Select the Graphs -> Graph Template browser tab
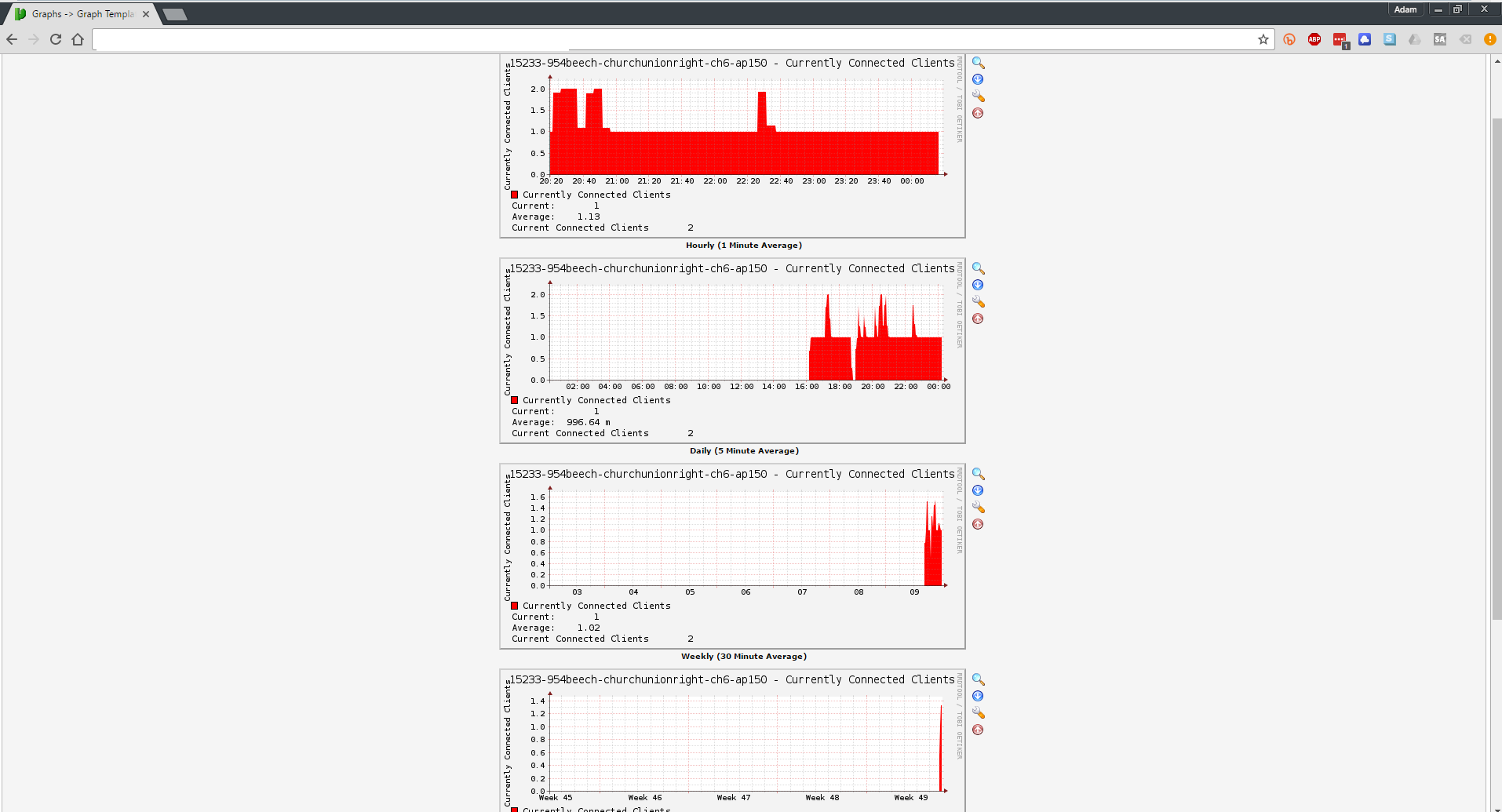Viewport: 1502px width, 812px height. click(82, 14)
